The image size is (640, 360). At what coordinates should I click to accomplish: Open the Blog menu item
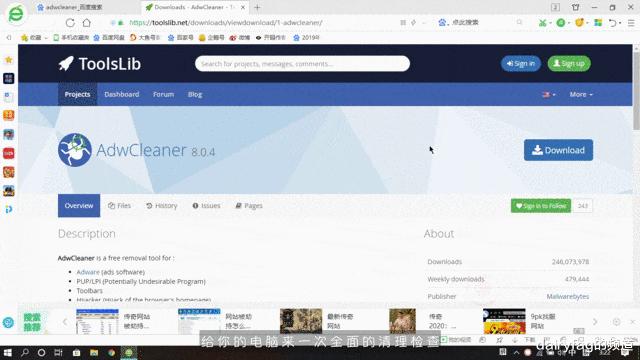(x=195, y=94)
